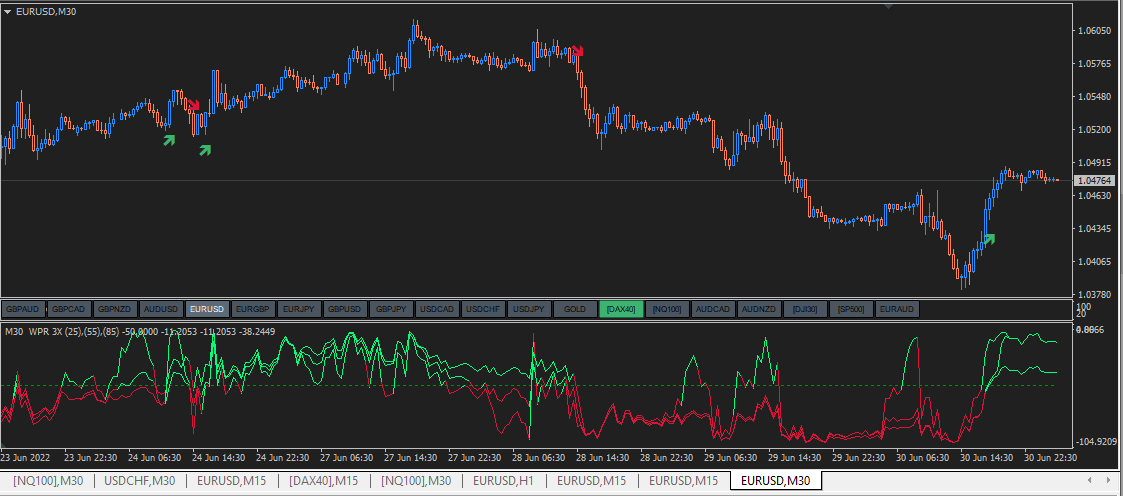Click price axis level 1.05765
The image size is (1123, 496).
tap(1093, 64)
